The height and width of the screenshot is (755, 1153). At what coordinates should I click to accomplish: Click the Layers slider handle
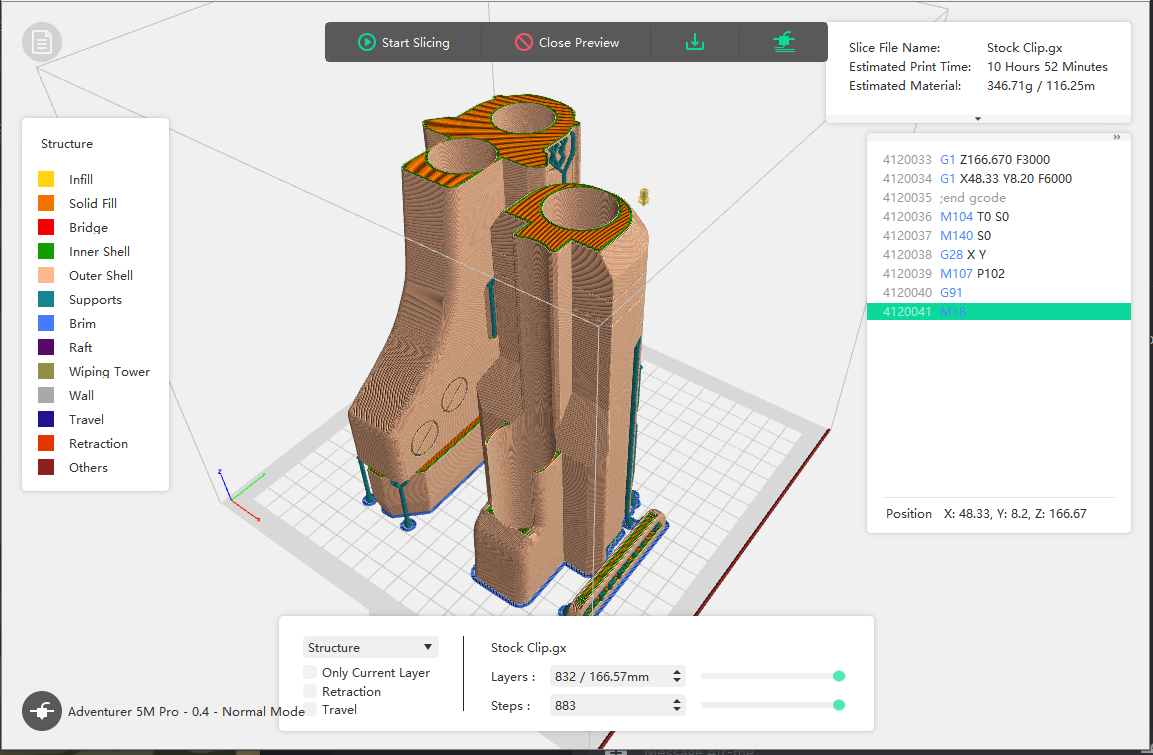(839, 677)
